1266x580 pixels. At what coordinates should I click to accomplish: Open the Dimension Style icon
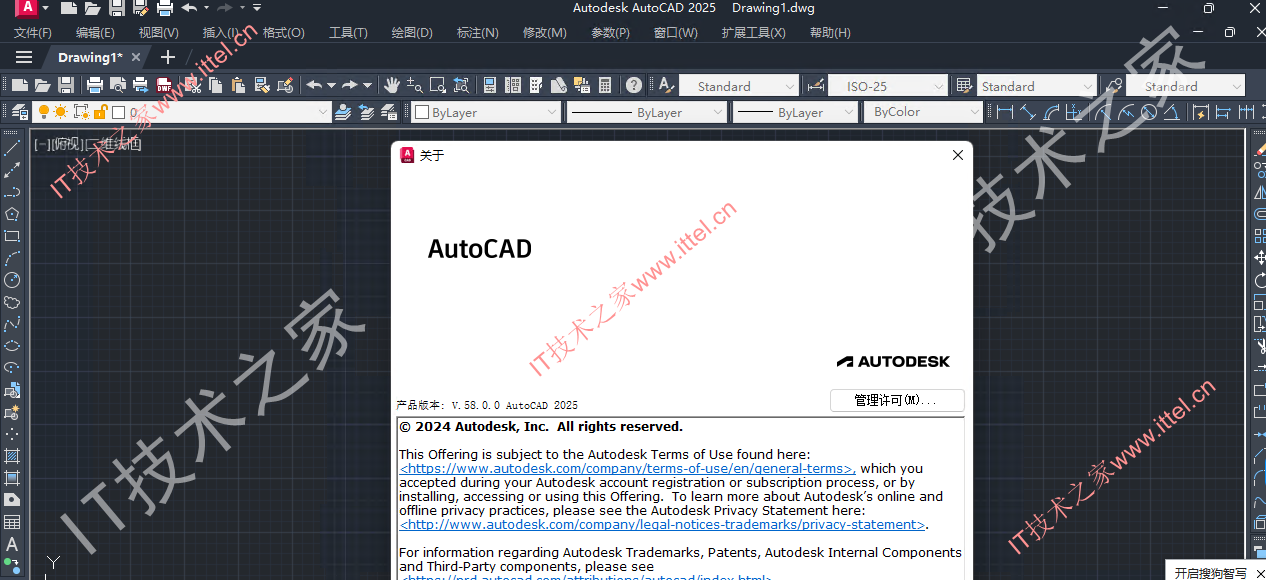tap(815, 86)
